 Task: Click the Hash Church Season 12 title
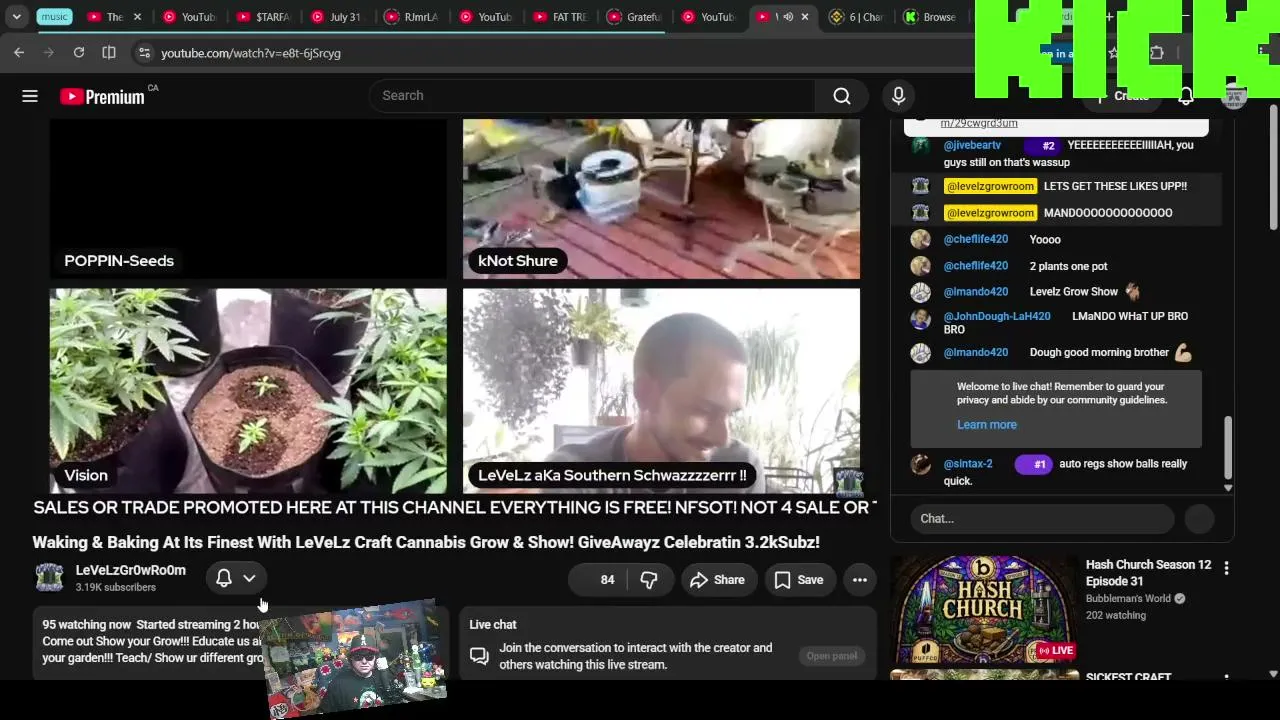pos(1148,573)
